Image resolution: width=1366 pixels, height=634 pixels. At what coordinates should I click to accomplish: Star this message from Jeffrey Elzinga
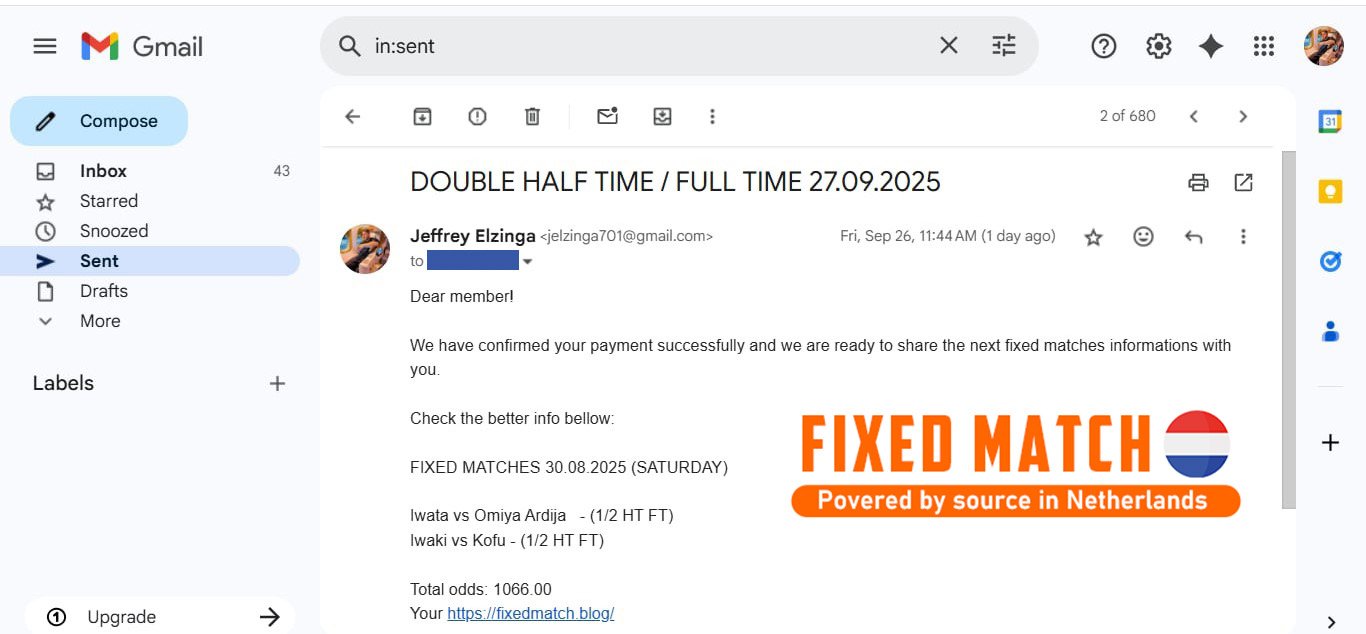click(1093, 237)
